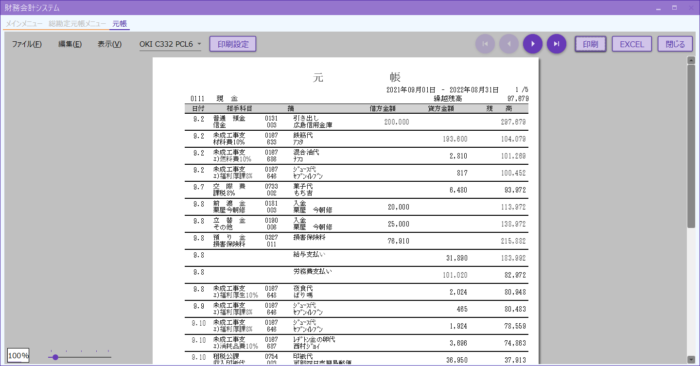
Task: Click the 混合油代 description
Action: (306, 152)
